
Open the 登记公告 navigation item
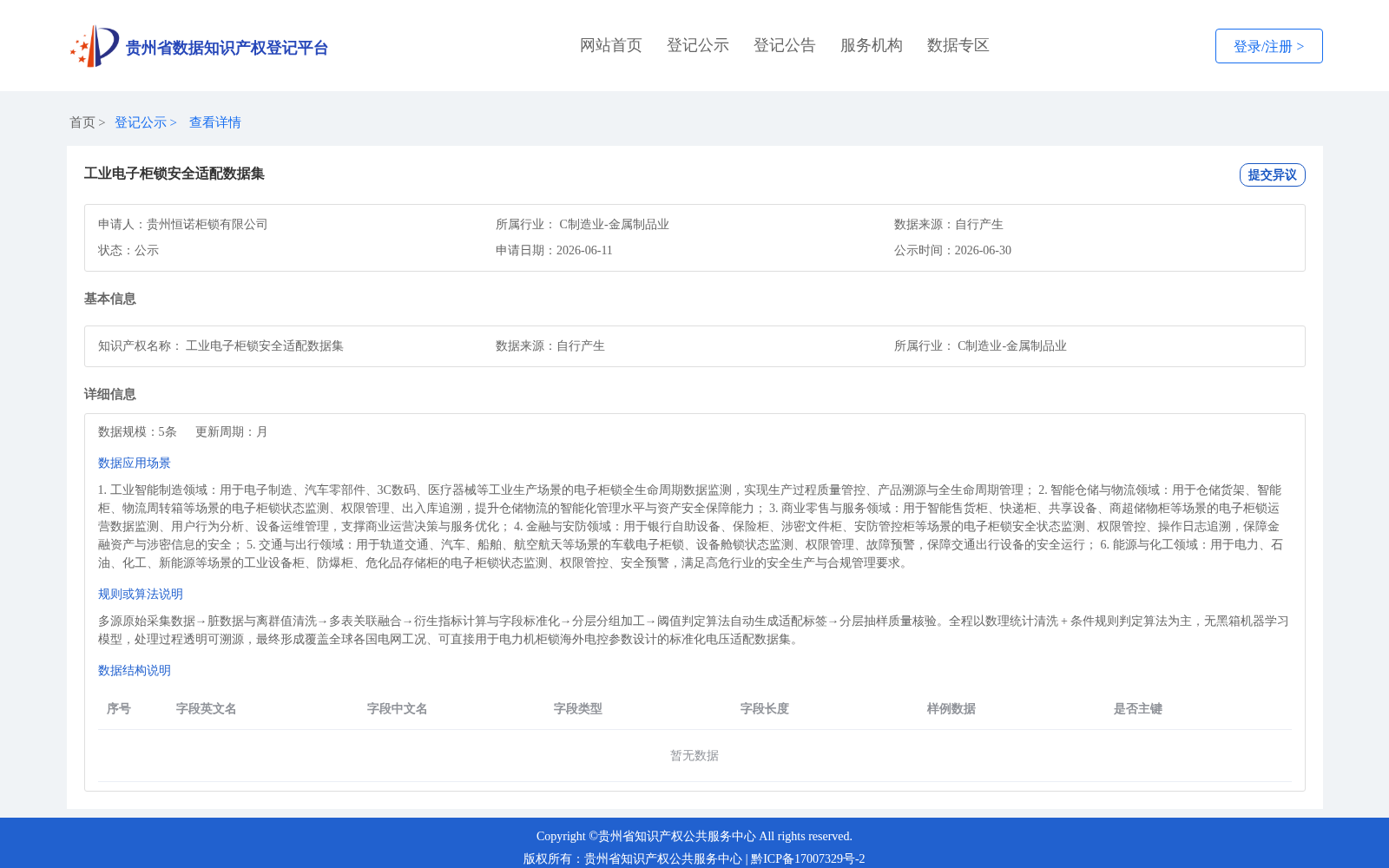[785, 45]
